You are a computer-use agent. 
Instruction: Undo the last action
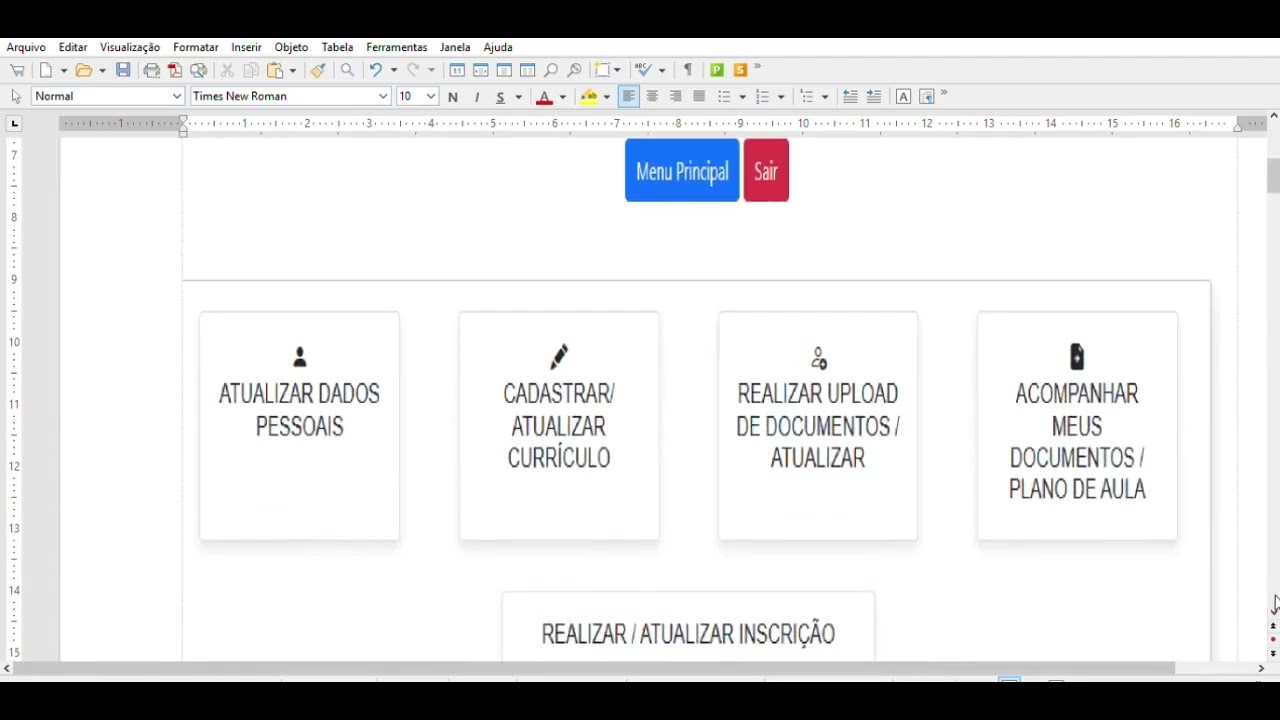tap(376, 70)
